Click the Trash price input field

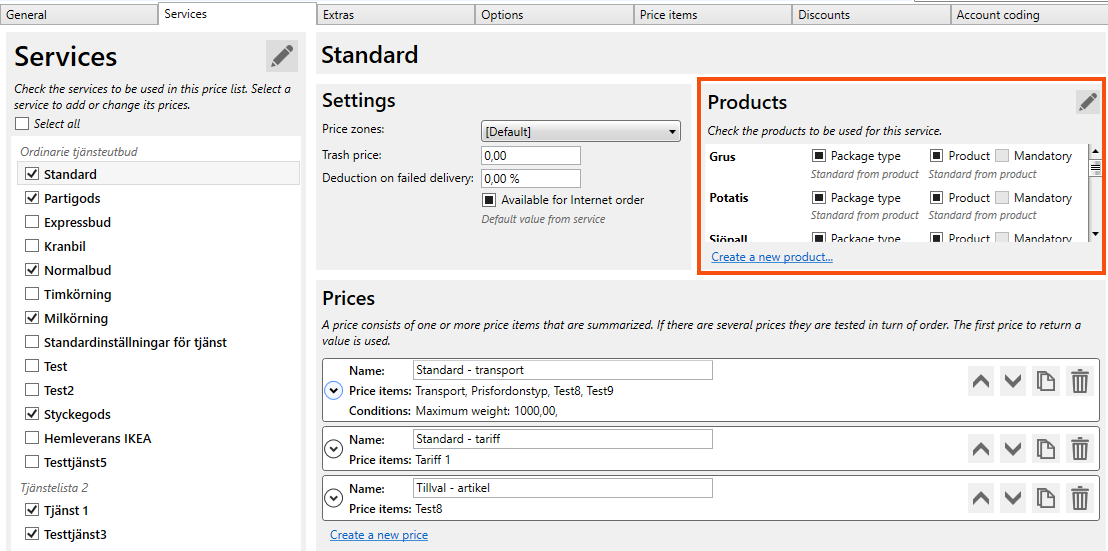coord(530,155)
